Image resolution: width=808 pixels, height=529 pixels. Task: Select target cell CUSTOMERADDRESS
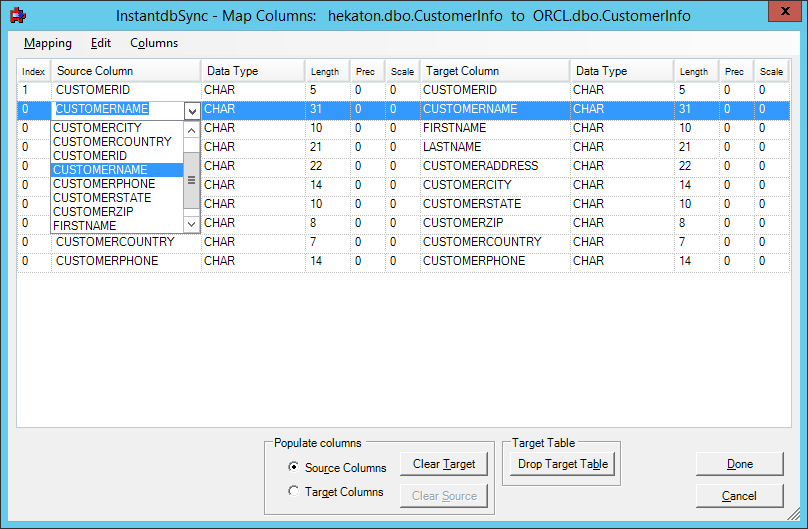(x=495, y=166)
